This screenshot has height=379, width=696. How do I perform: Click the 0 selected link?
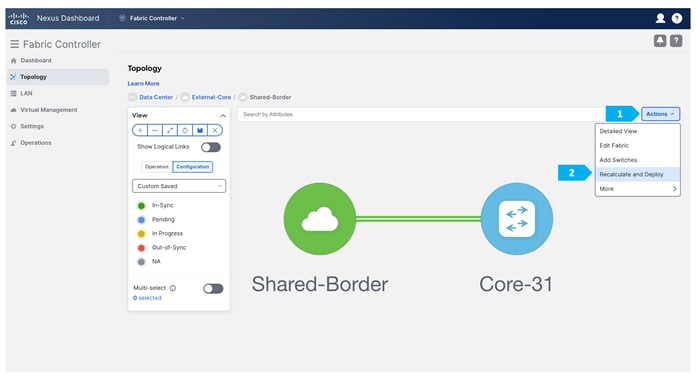147,298
